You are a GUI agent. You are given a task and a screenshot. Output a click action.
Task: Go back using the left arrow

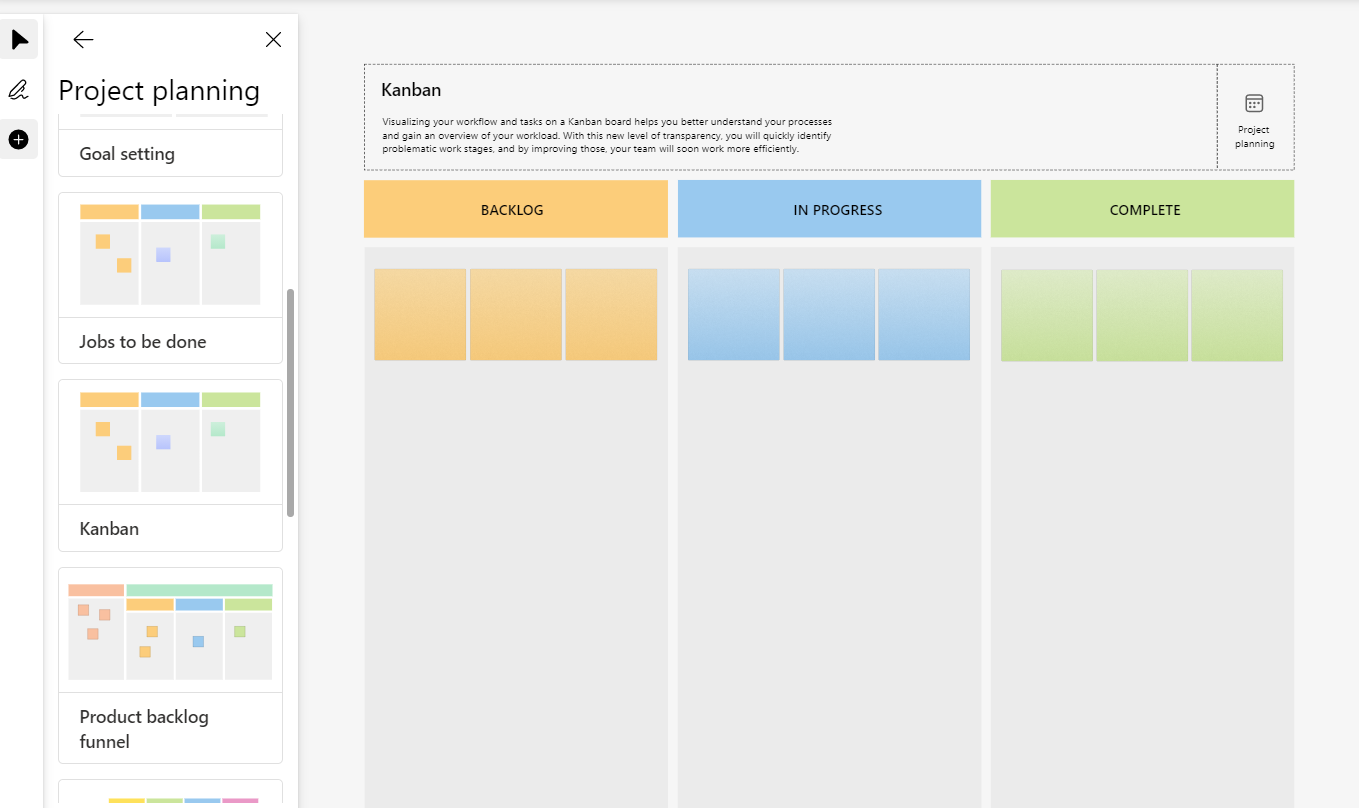point(83,40)
